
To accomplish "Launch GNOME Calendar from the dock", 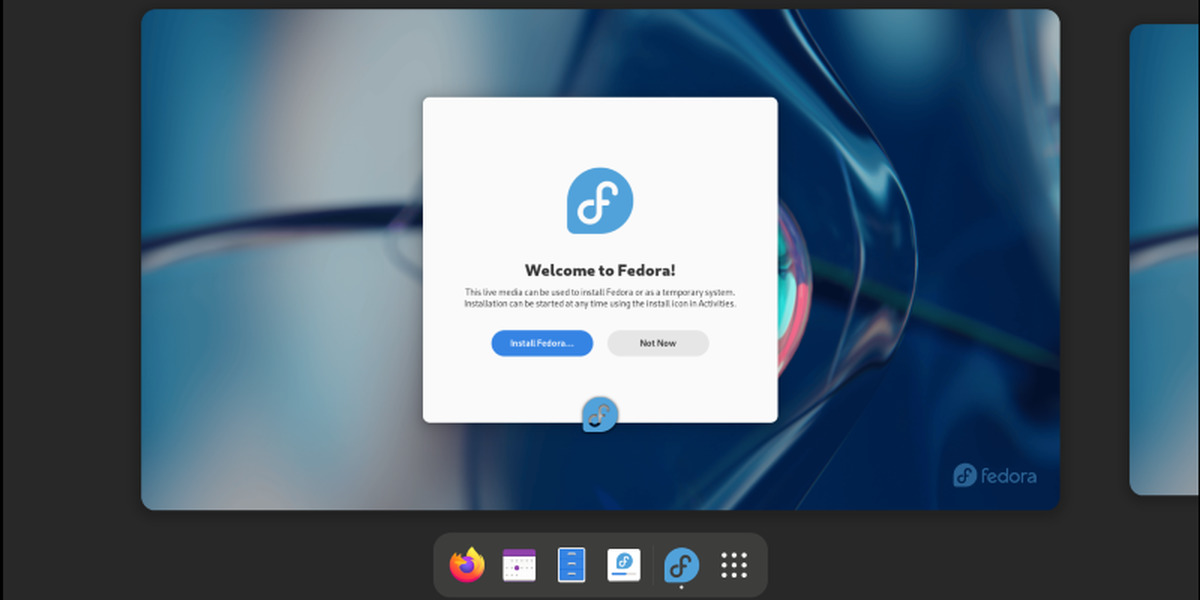I will (519, 565).
